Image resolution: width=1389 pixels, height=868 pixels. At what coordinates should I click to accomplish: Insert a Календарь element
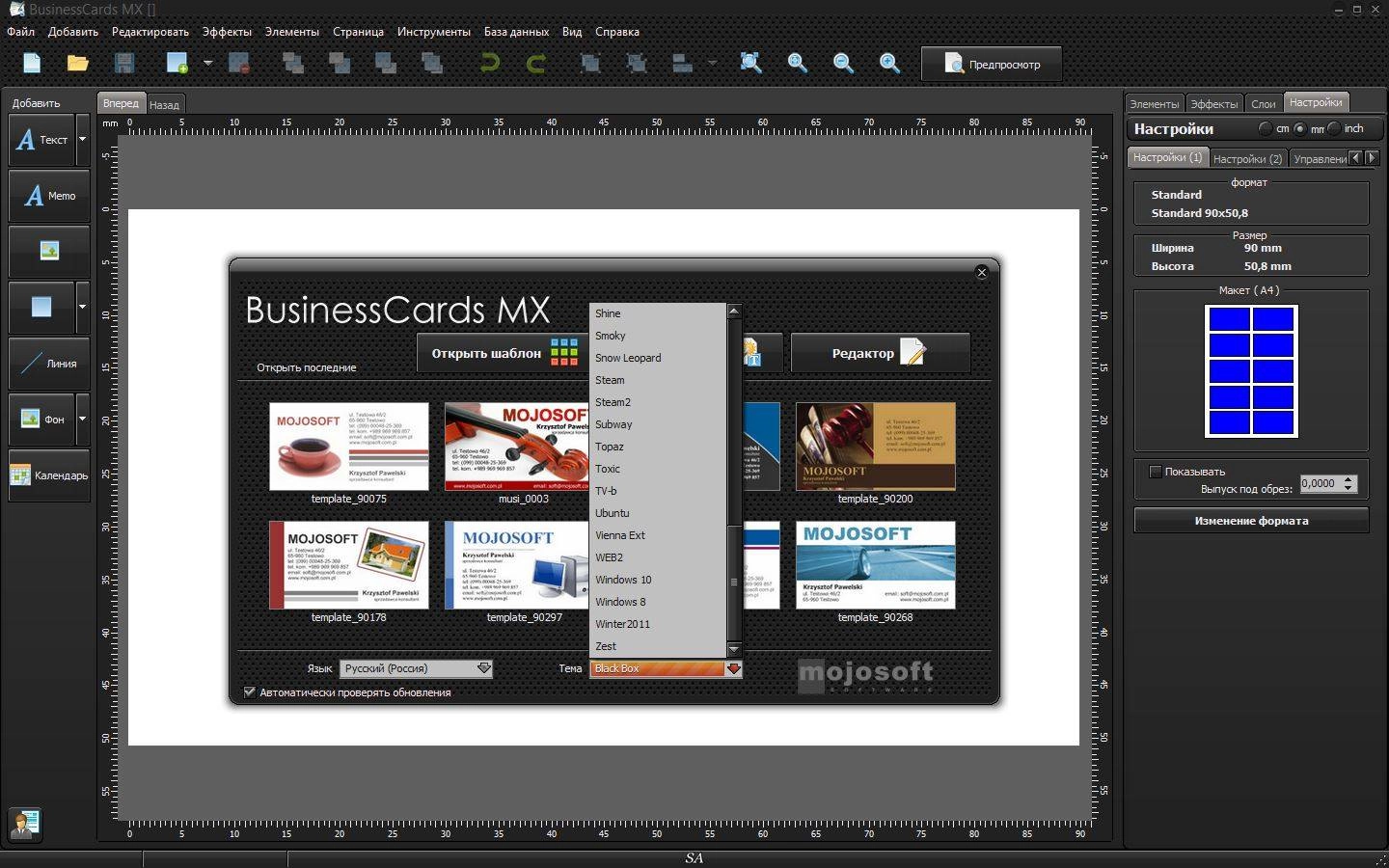click(x=49, y=475)
